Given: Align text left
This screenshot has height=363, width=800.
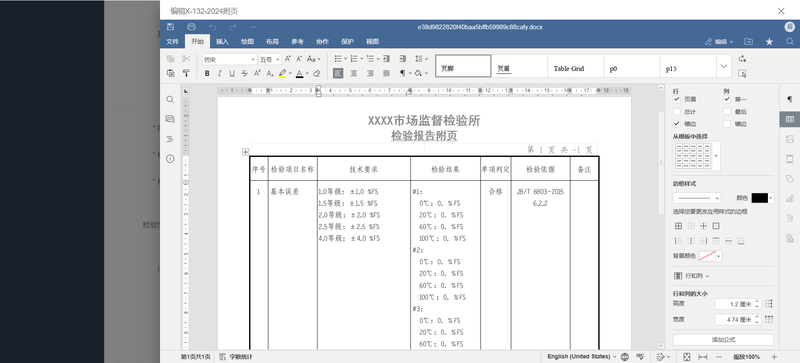Looking at the screenshot, I should pyautogui.click(x=338, y=74).
